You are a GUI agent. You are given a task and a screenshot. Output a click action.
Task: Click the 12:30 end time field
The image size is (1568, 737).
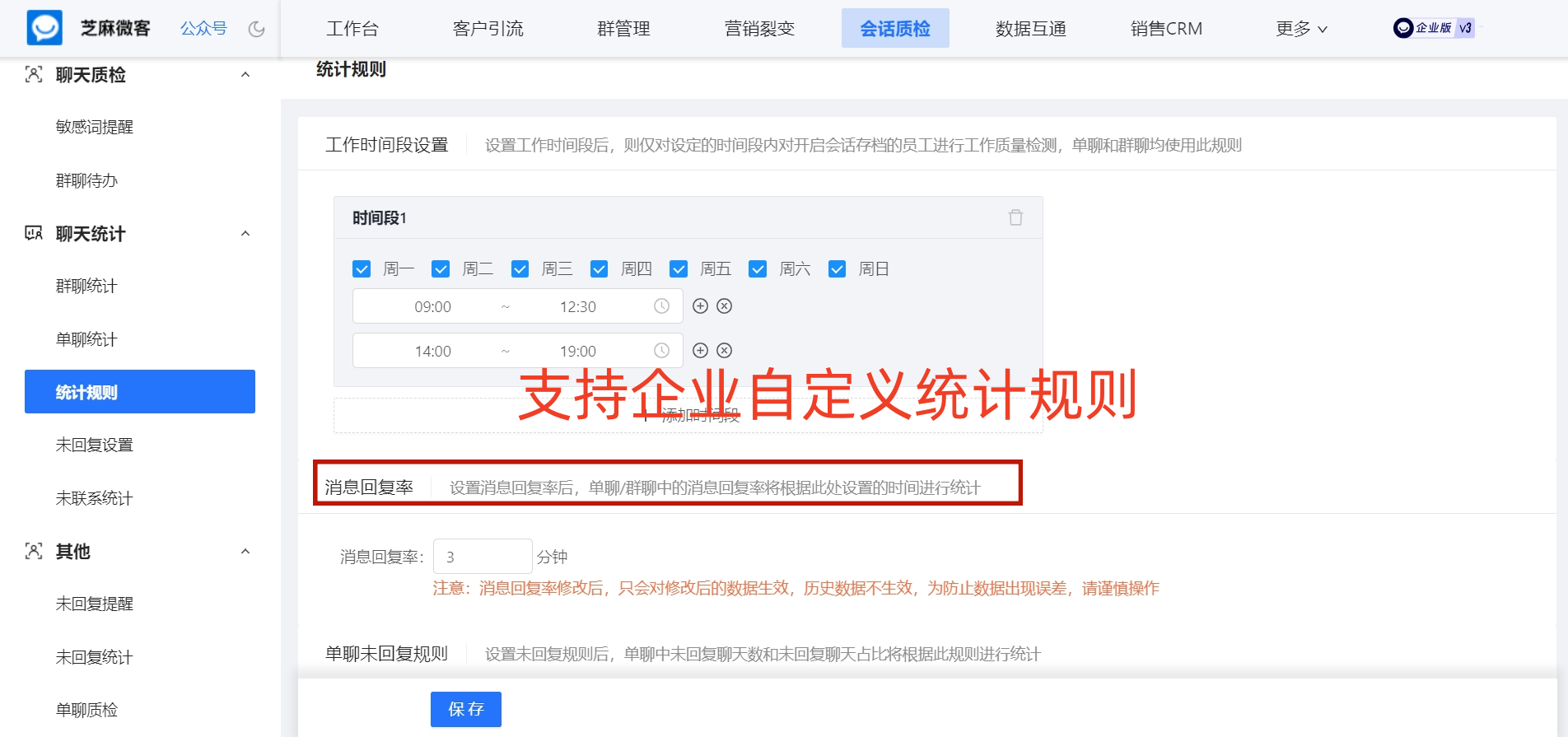click(x=577, y=306)
